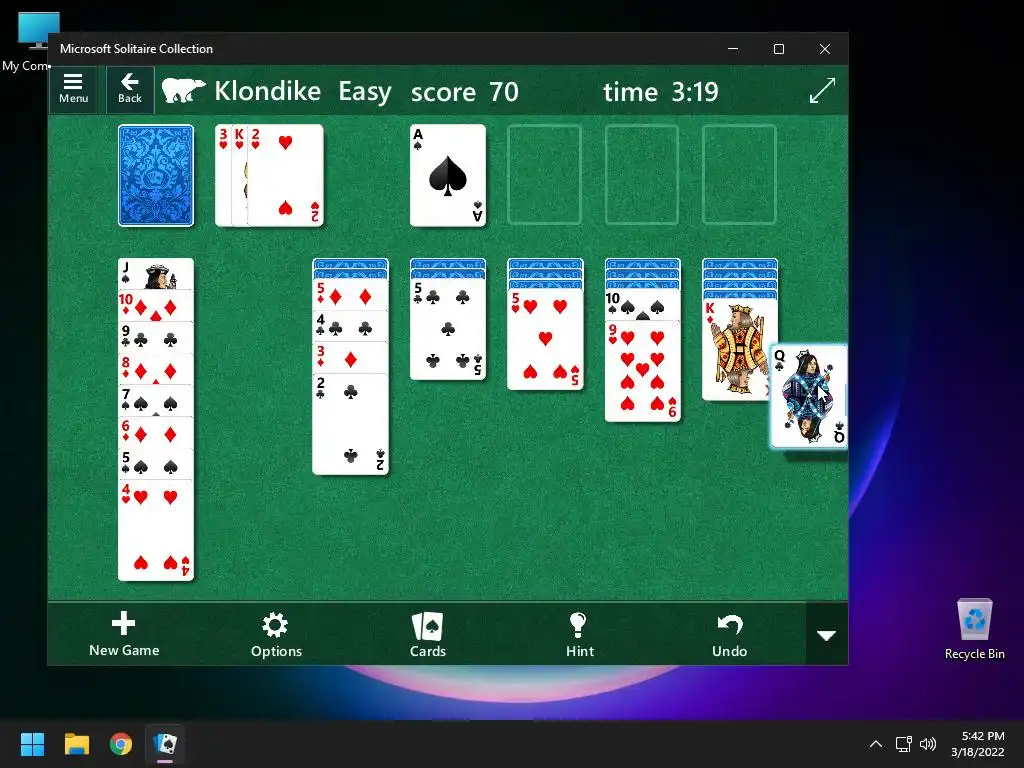Click the Easy difficulty label
This screenshot has height=768, width=1024.
pyautogui.click(x=364, y=92)
